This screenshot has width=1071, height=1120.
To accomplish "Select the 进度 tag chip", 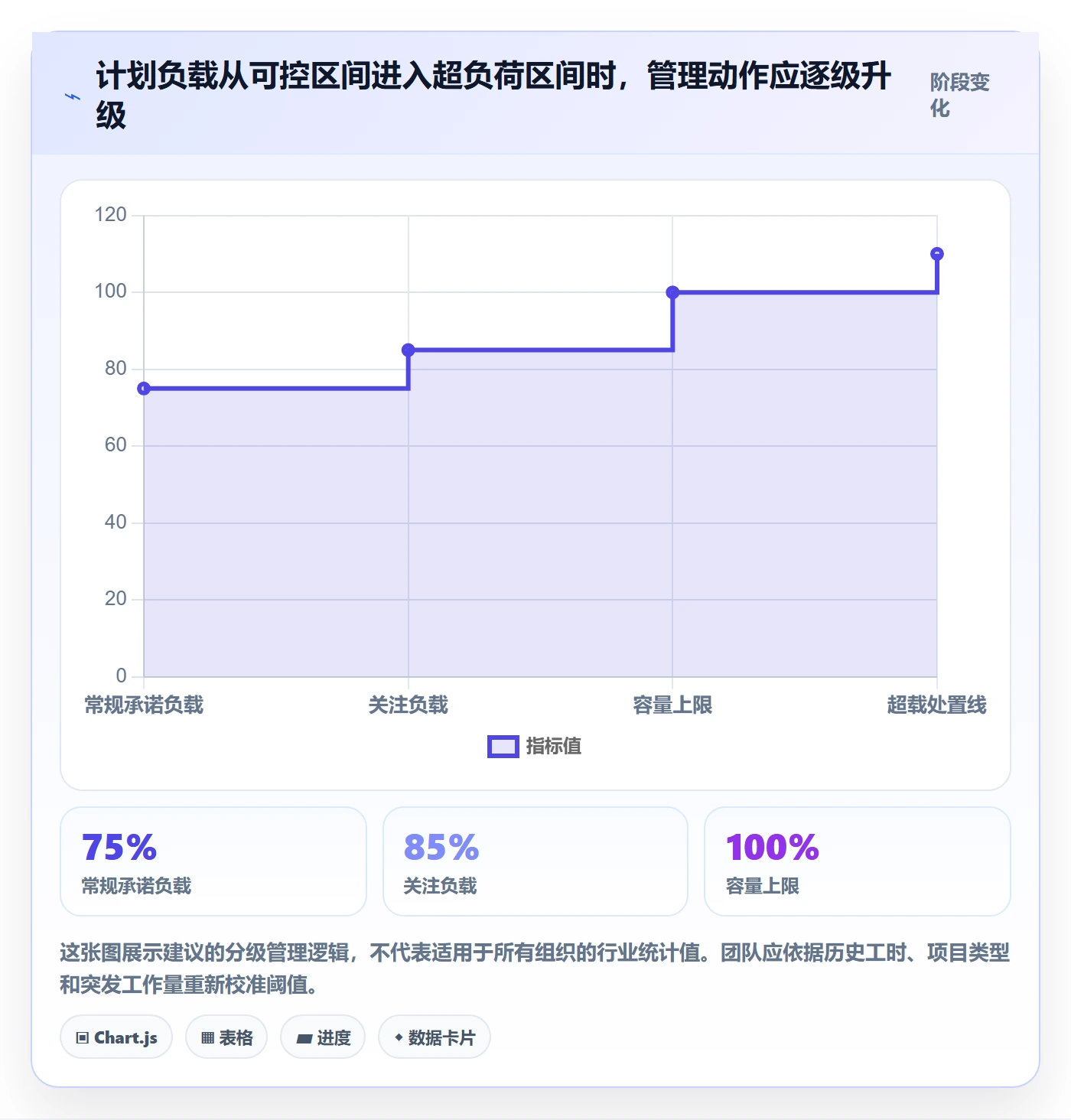I will pos(323,1037).
